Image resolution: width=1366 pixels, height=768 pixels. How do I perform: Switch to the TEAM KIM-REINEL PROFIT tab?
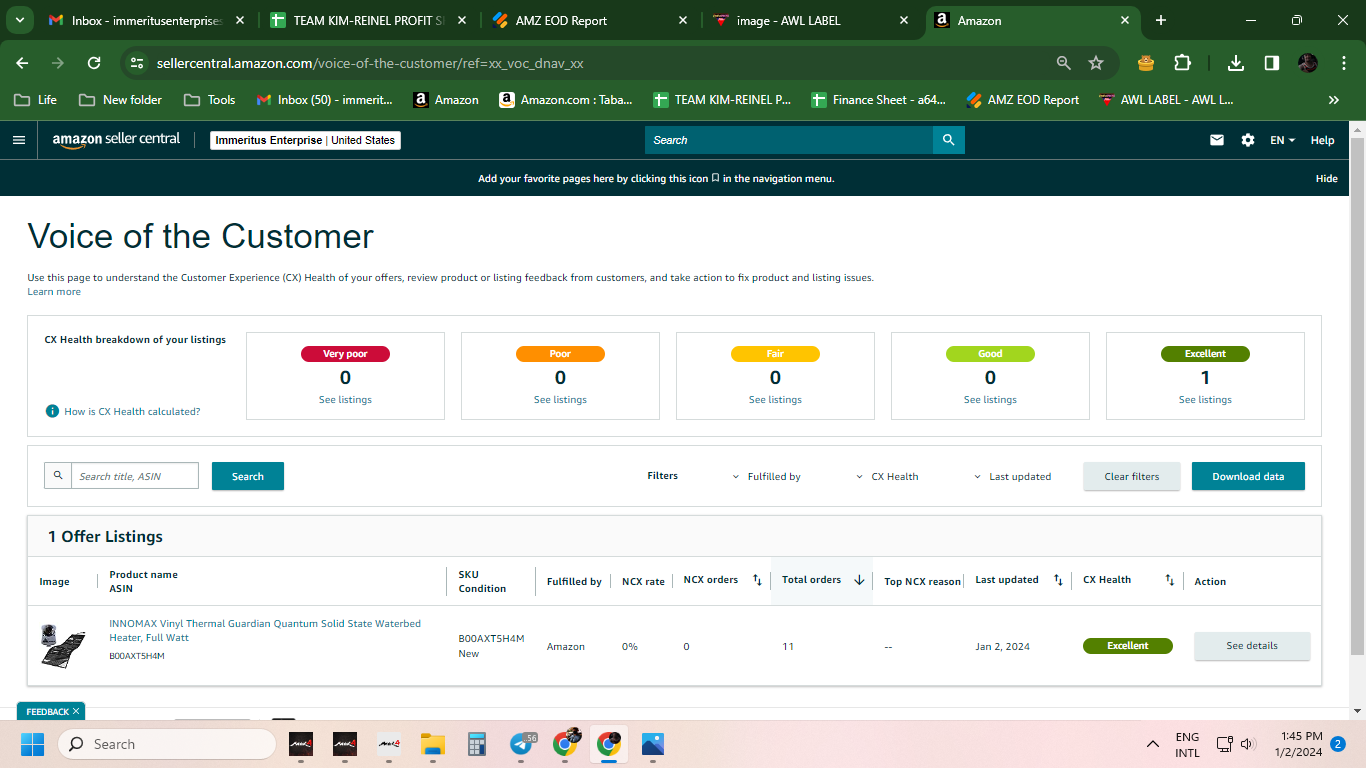coord(368,20)
